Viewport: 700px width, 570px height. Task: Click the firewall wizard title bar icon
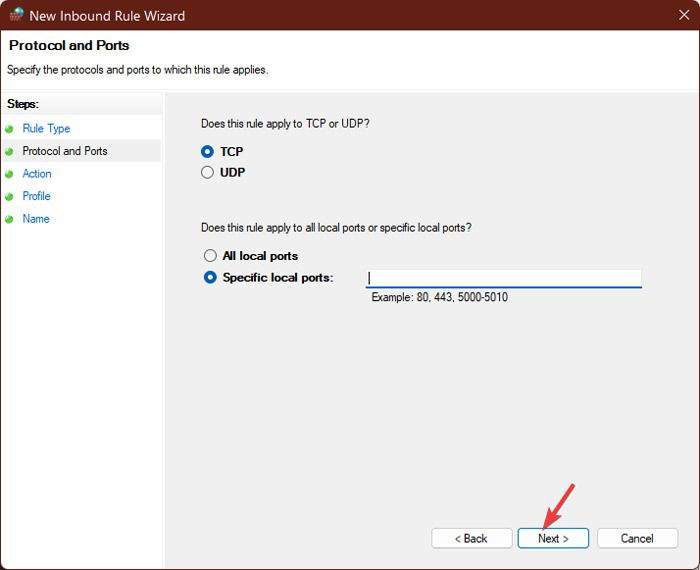point(16,14)
